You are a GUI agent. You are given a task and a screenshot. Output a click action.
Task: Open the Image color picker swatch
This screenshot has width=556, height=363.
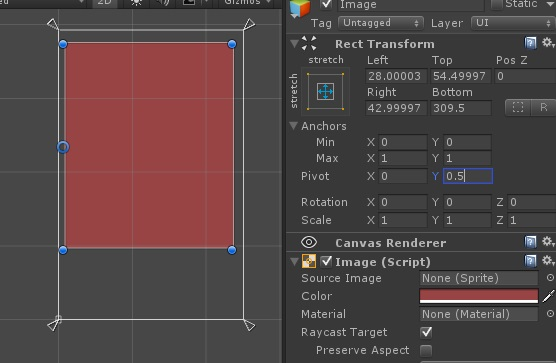[x=479, y=296]
